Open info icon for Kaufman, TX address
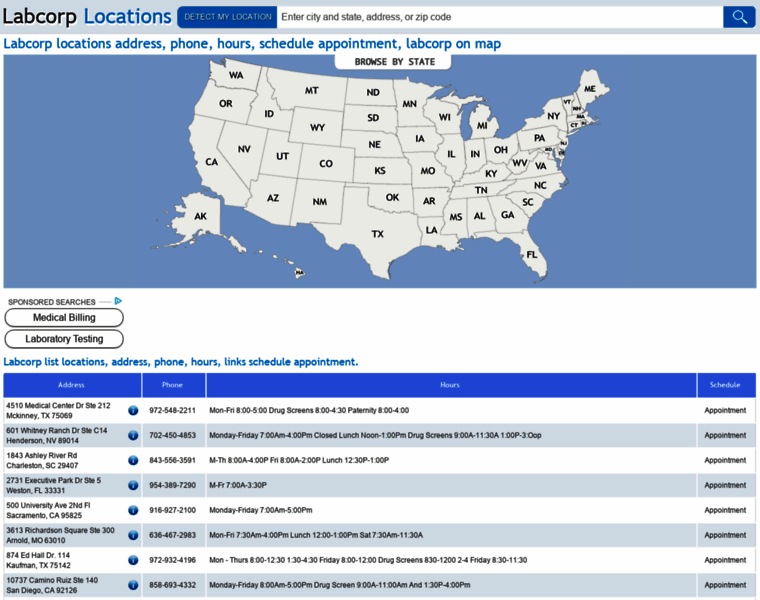Screen dimensions: 760x600 (133, 560)
